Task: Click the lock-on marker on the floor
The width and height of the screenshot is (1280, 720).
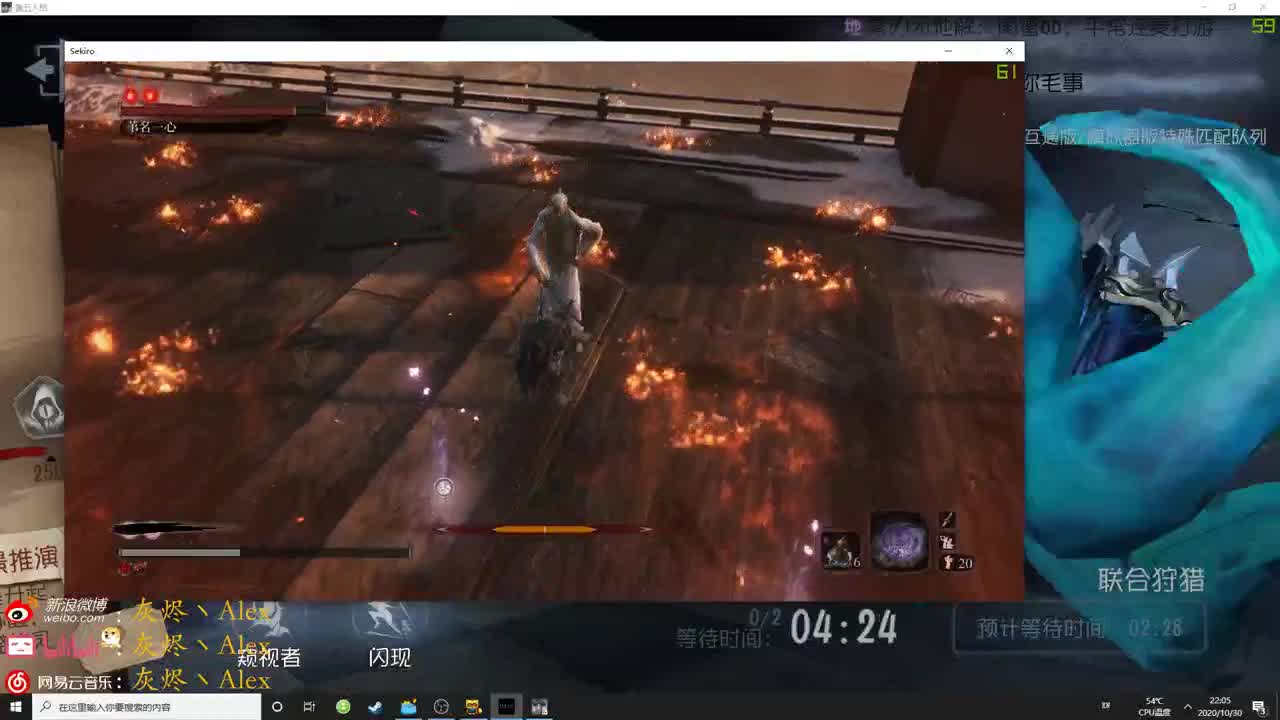Action: tap(444, 487)
